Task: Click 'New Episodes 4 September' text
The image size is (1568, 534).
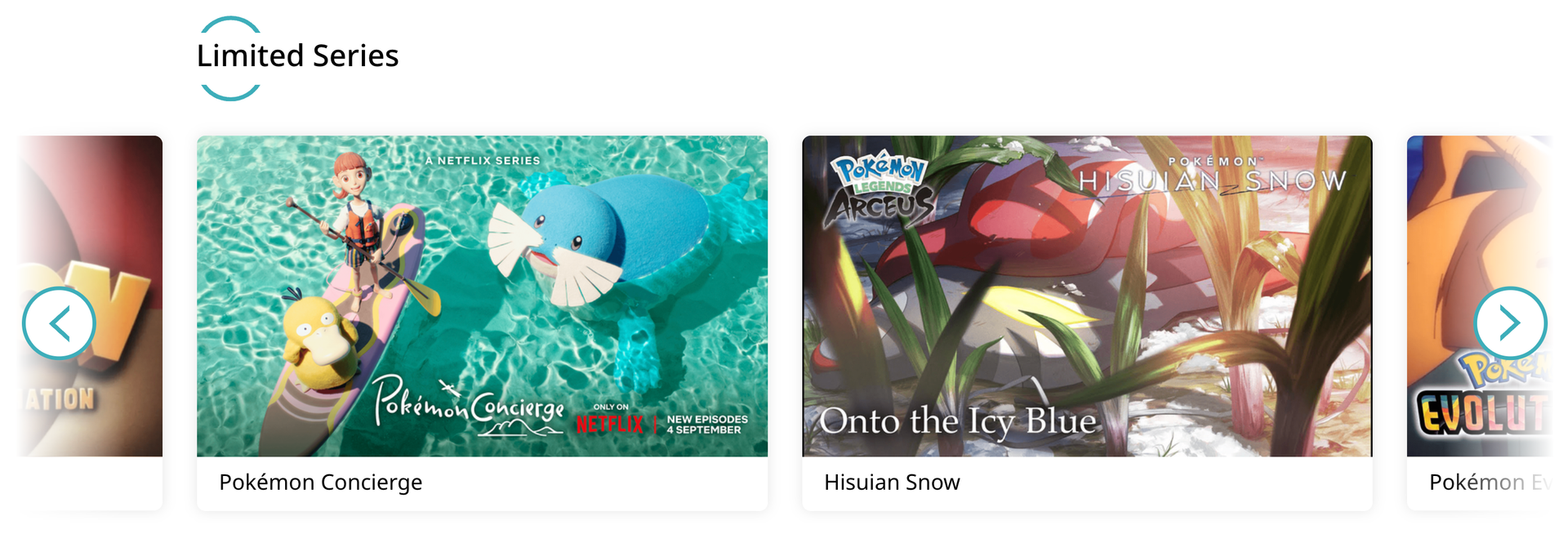Action: pos(707,425)
